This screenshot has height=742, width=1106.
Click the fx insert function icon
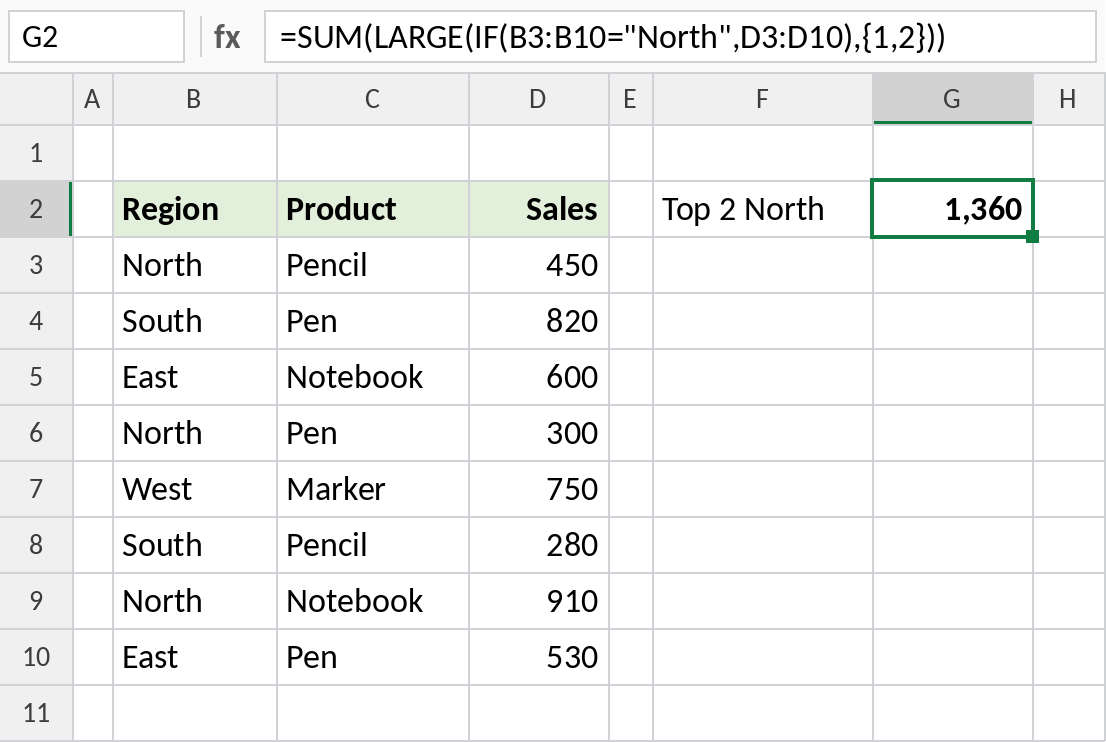coord(227,37)
